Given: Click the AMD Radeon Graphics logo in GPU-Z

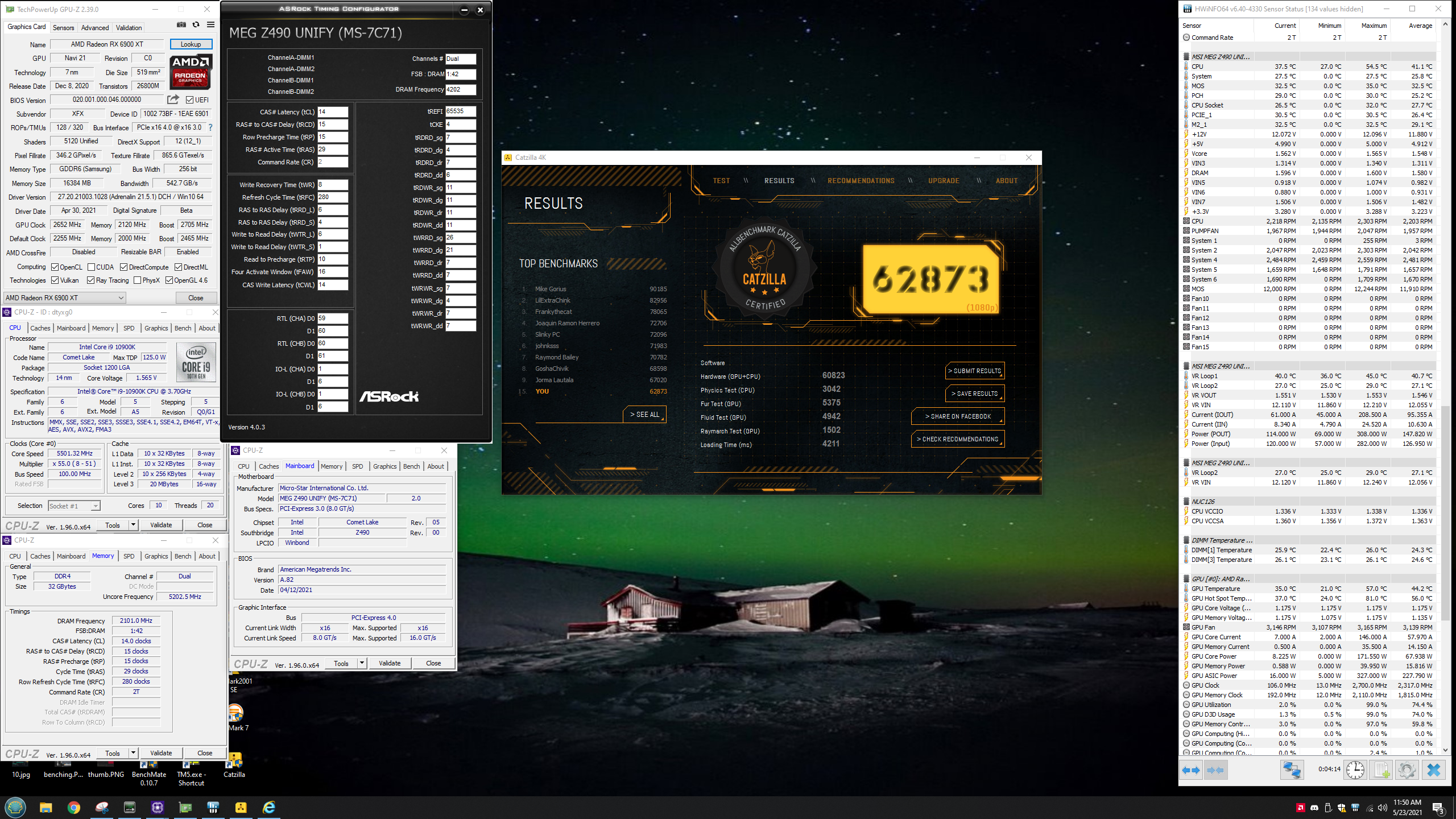Looking at the screenshot, I should click(191, 72).
